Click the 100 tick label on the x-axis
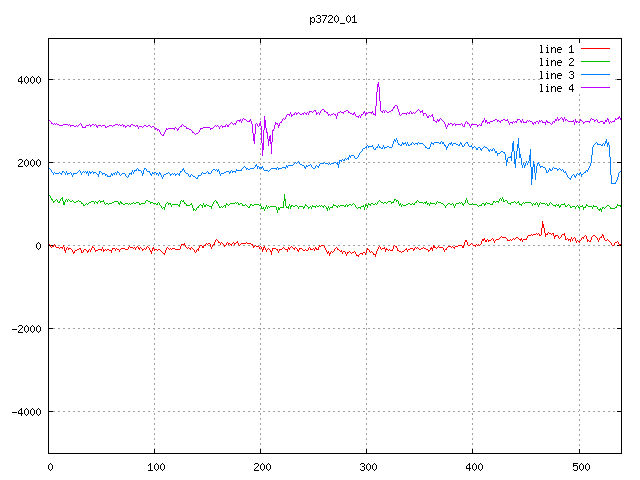 155,466
